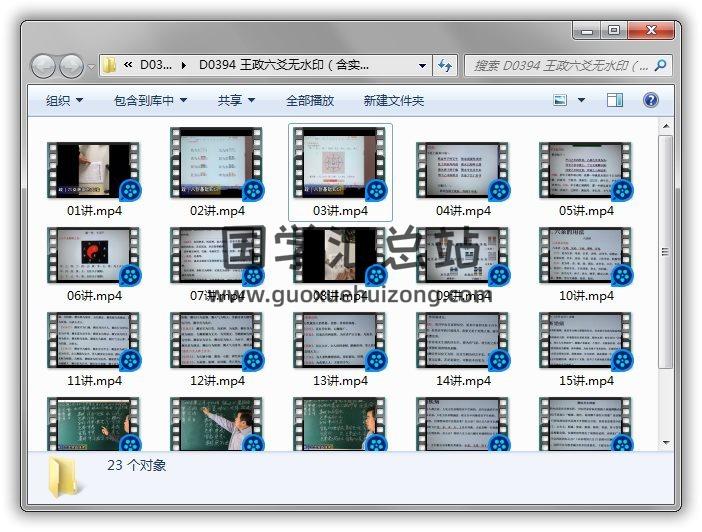Image resolution: width=702 pixels, height=532 pixels.
Task: Toggle the preview pane button
Action: [x=615, y=100]
